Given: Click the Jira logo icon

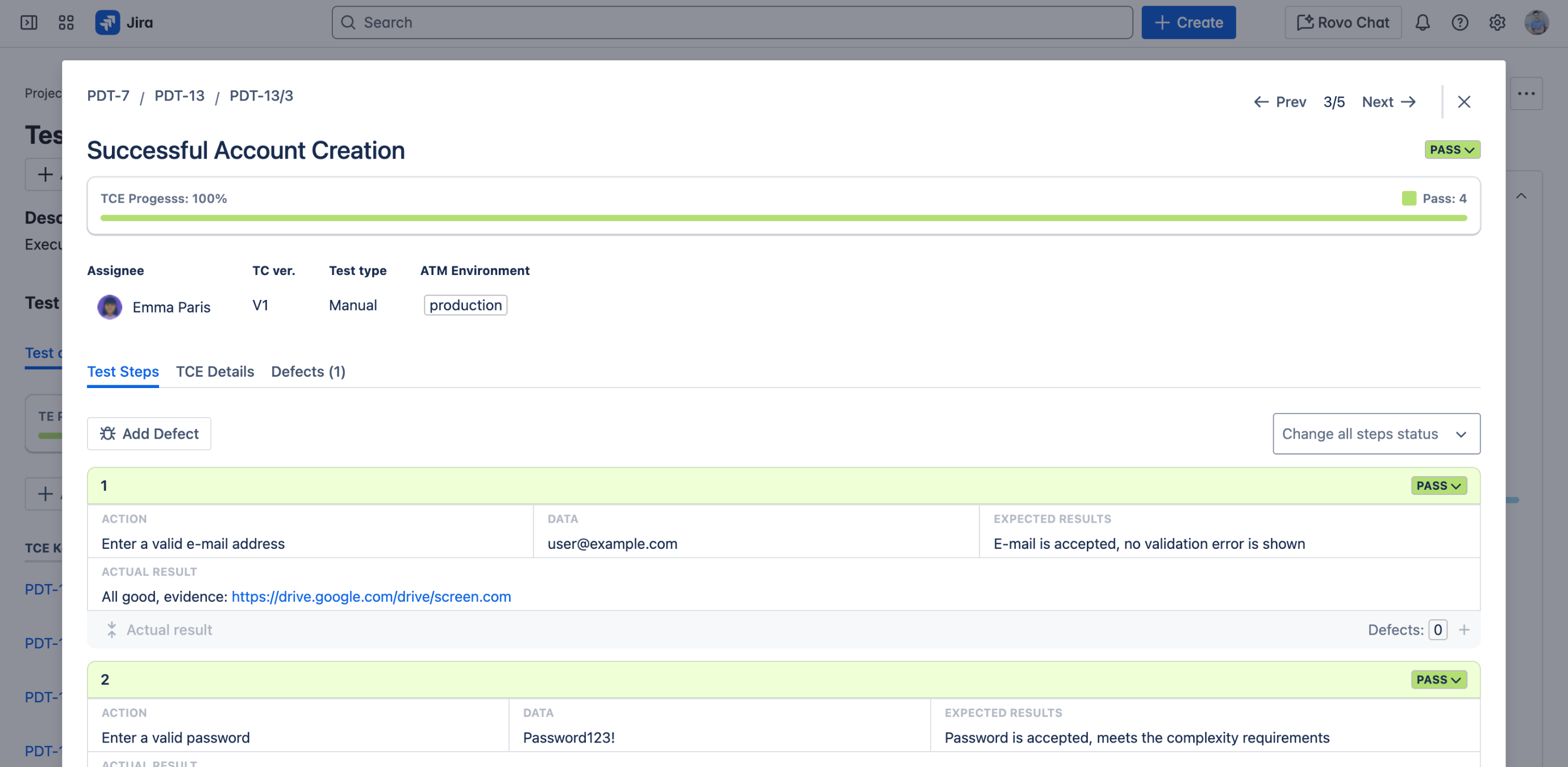Looking at the screenshot, I should (x=108, y=23).
